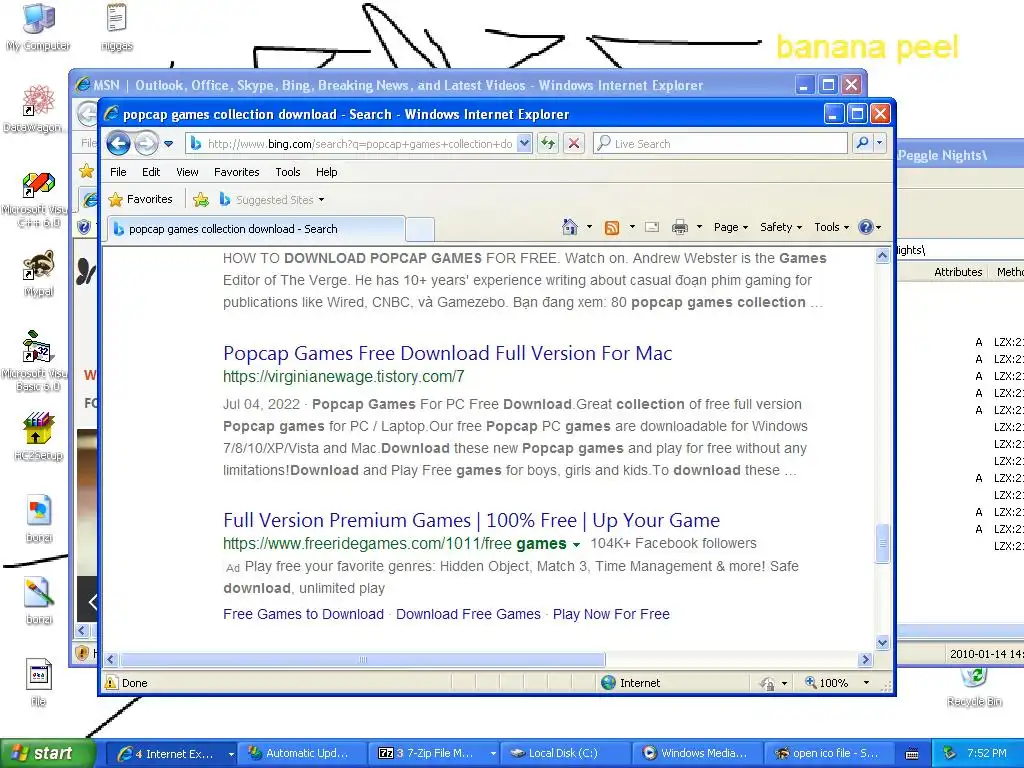Open Automatic Updates taskbar button
Viewport: 1024px width, 768px height.
tap(303, 753)
